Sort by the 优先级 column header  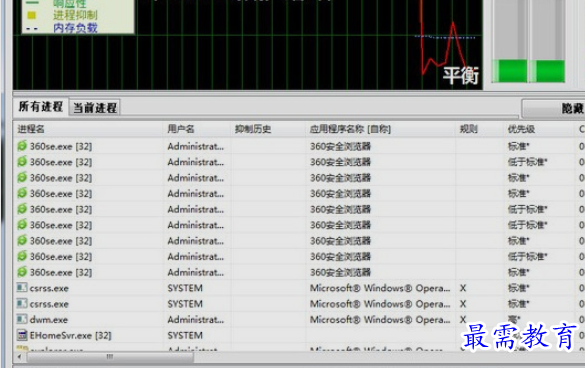tap(521, 129)
